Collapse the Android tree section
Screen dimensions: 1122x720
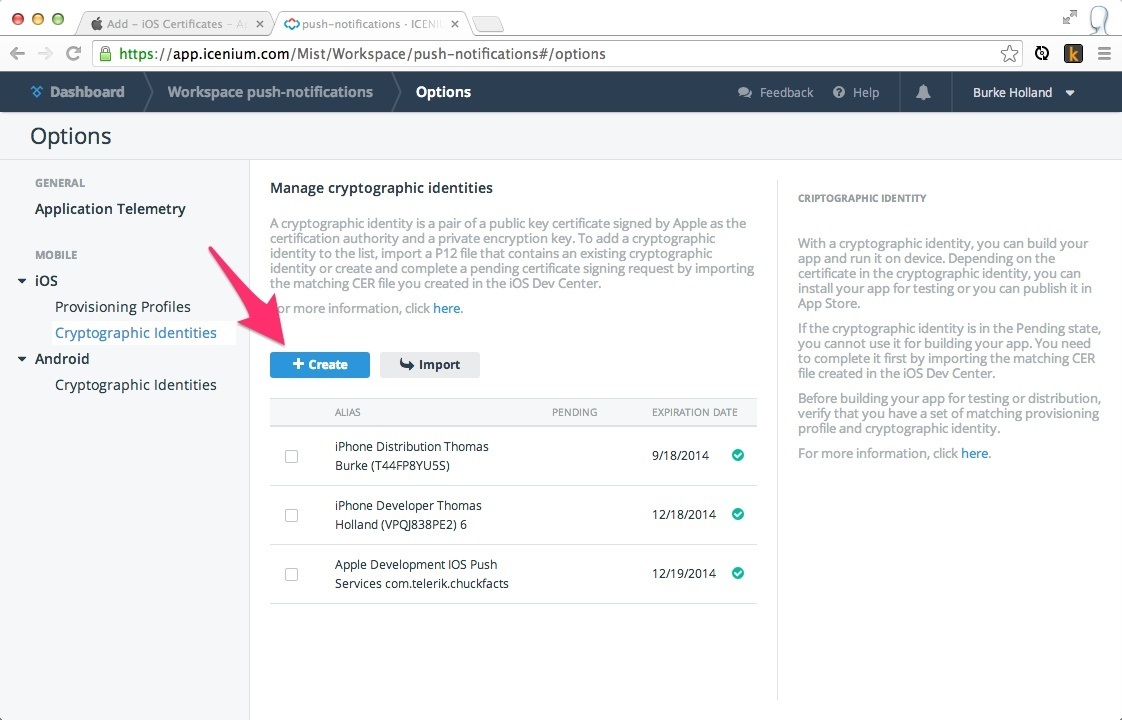22,359
